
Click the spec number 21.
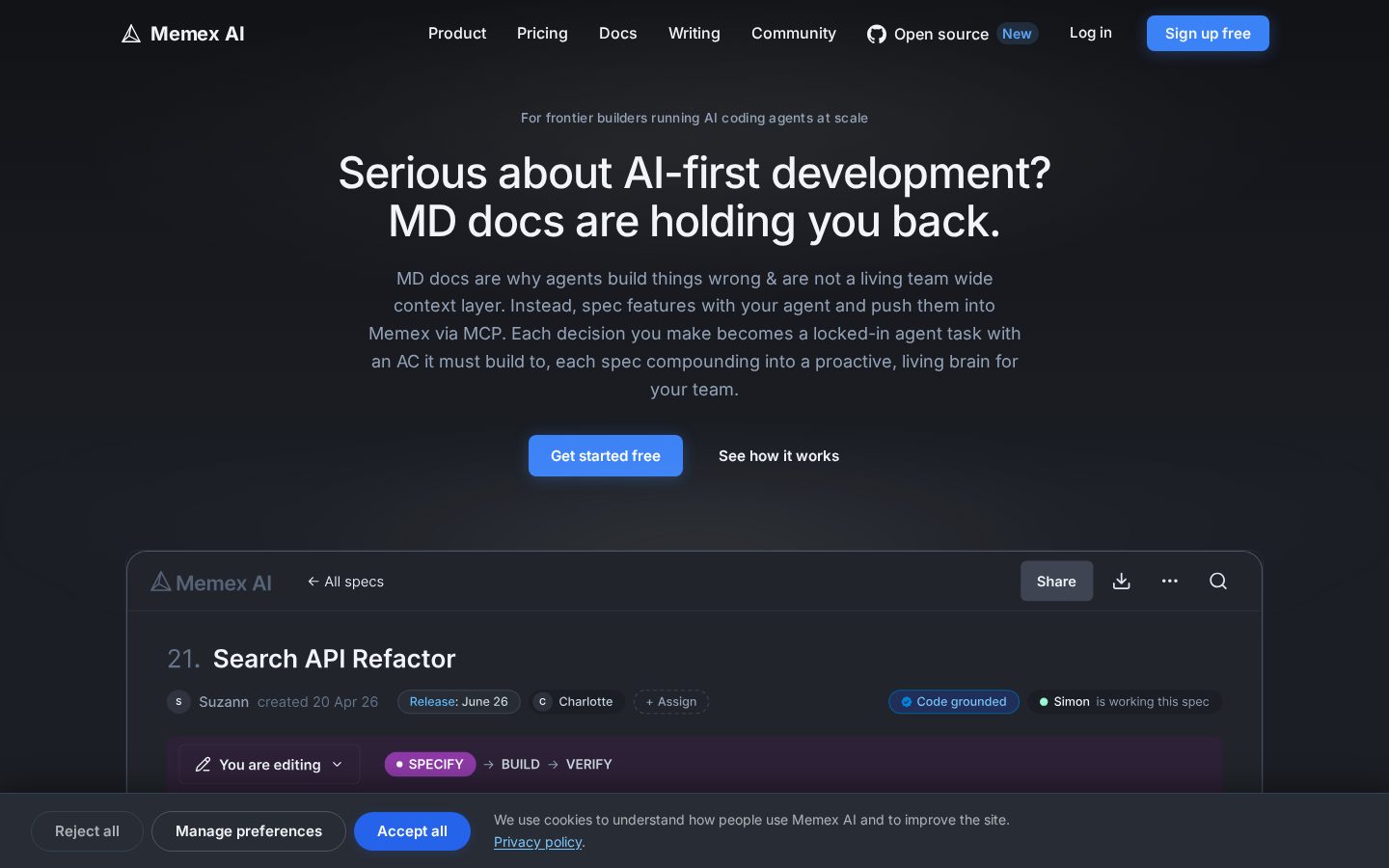pos(183,659)
